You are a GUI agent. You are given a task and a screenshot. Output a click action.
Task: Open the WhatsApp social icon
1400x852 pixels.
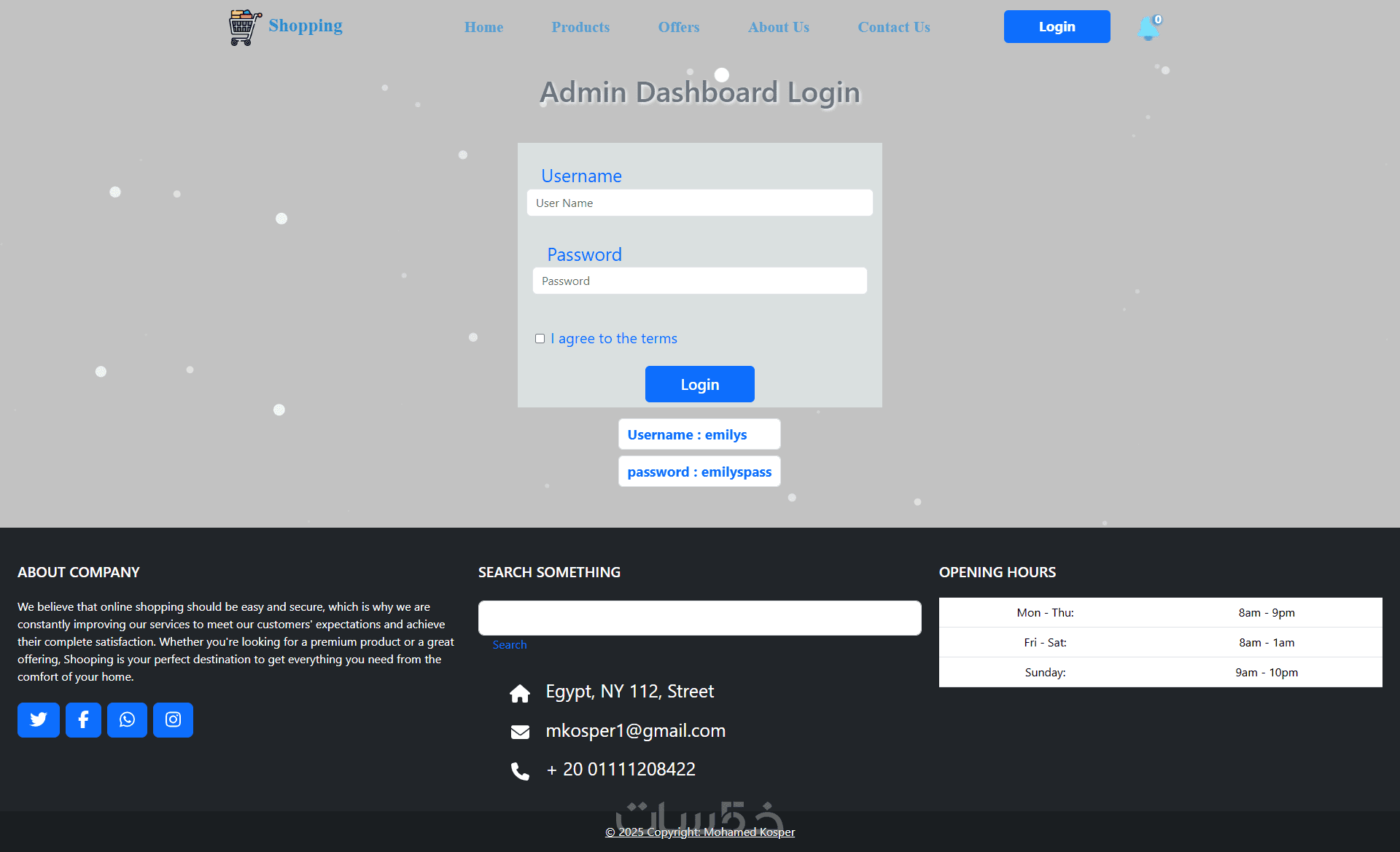point(127,720)
